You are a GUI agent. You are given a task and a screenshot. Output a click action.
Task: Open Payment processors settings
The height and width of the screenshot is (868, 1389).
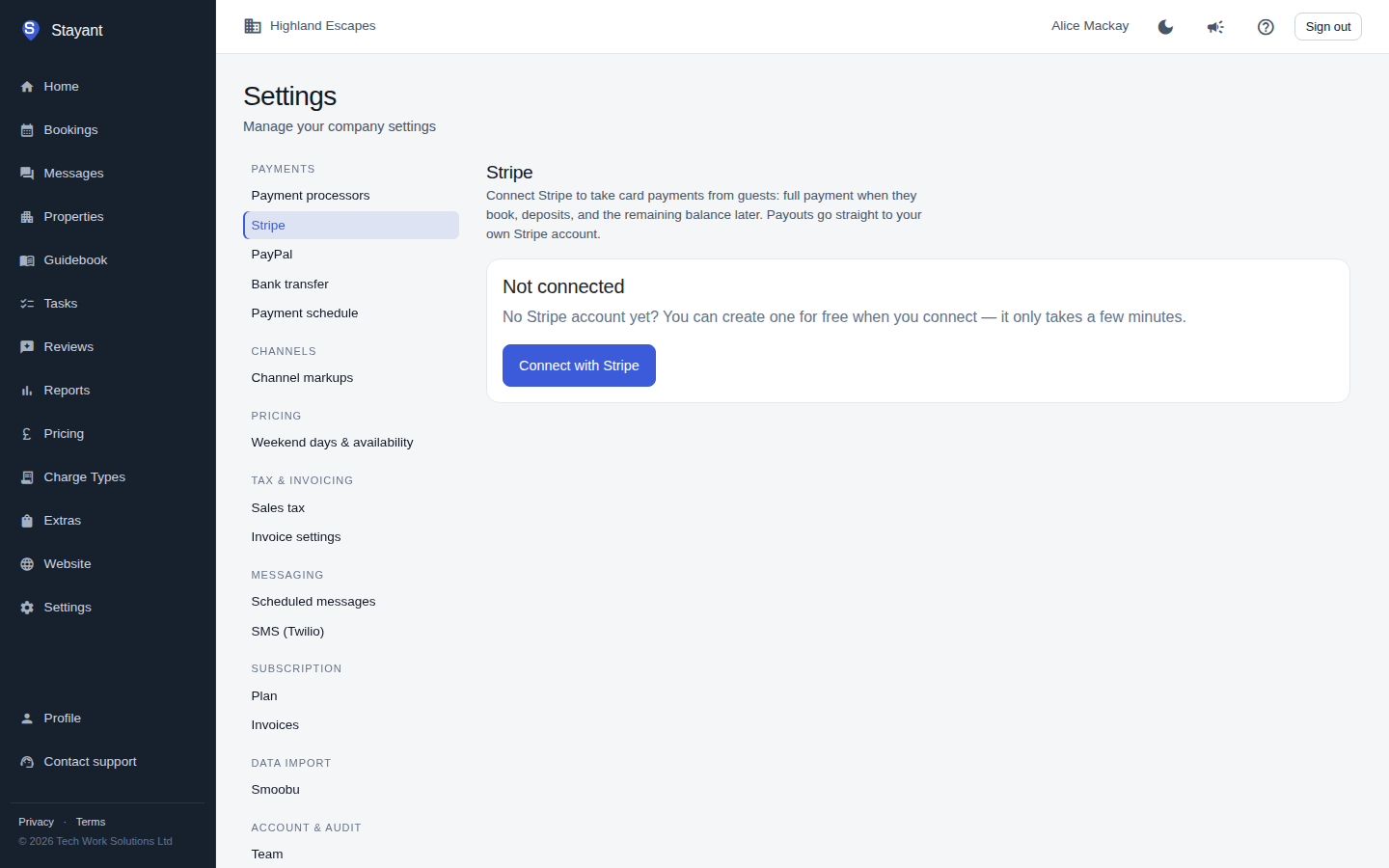[x=351, y=196]
